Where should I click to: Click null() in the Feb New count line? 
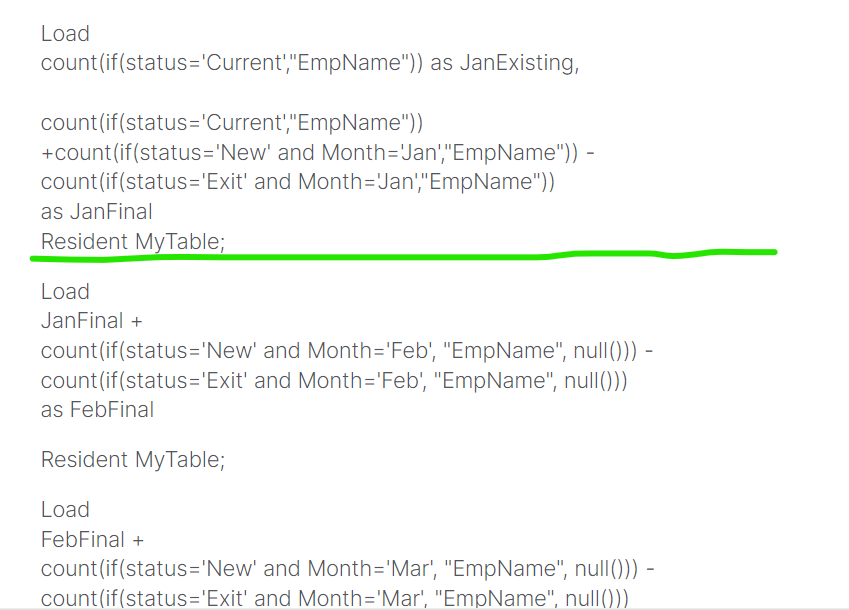606,351
